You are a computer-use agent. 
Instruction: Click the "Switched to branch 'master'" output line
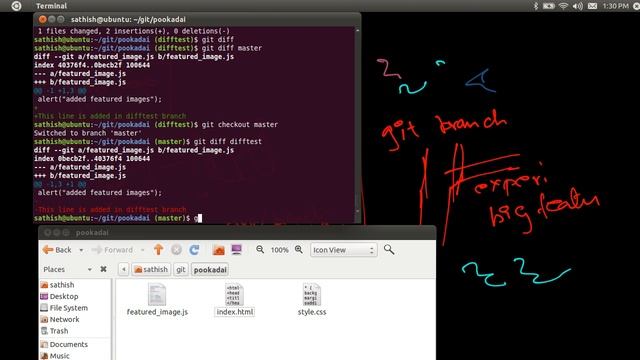click(x=88, y=133)
